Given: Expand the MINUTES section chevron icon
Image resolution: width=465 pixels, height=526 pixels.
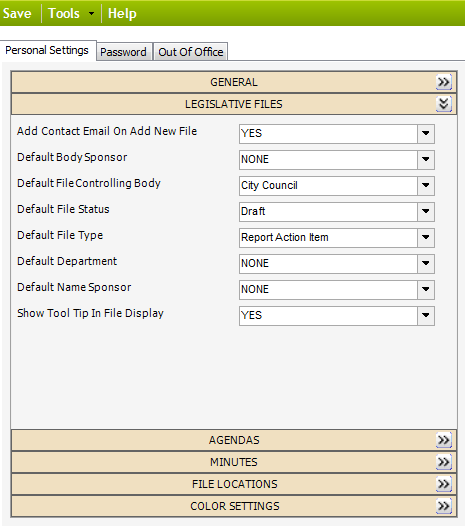Looking at the screenshot, I should click(x=444, y=462).
